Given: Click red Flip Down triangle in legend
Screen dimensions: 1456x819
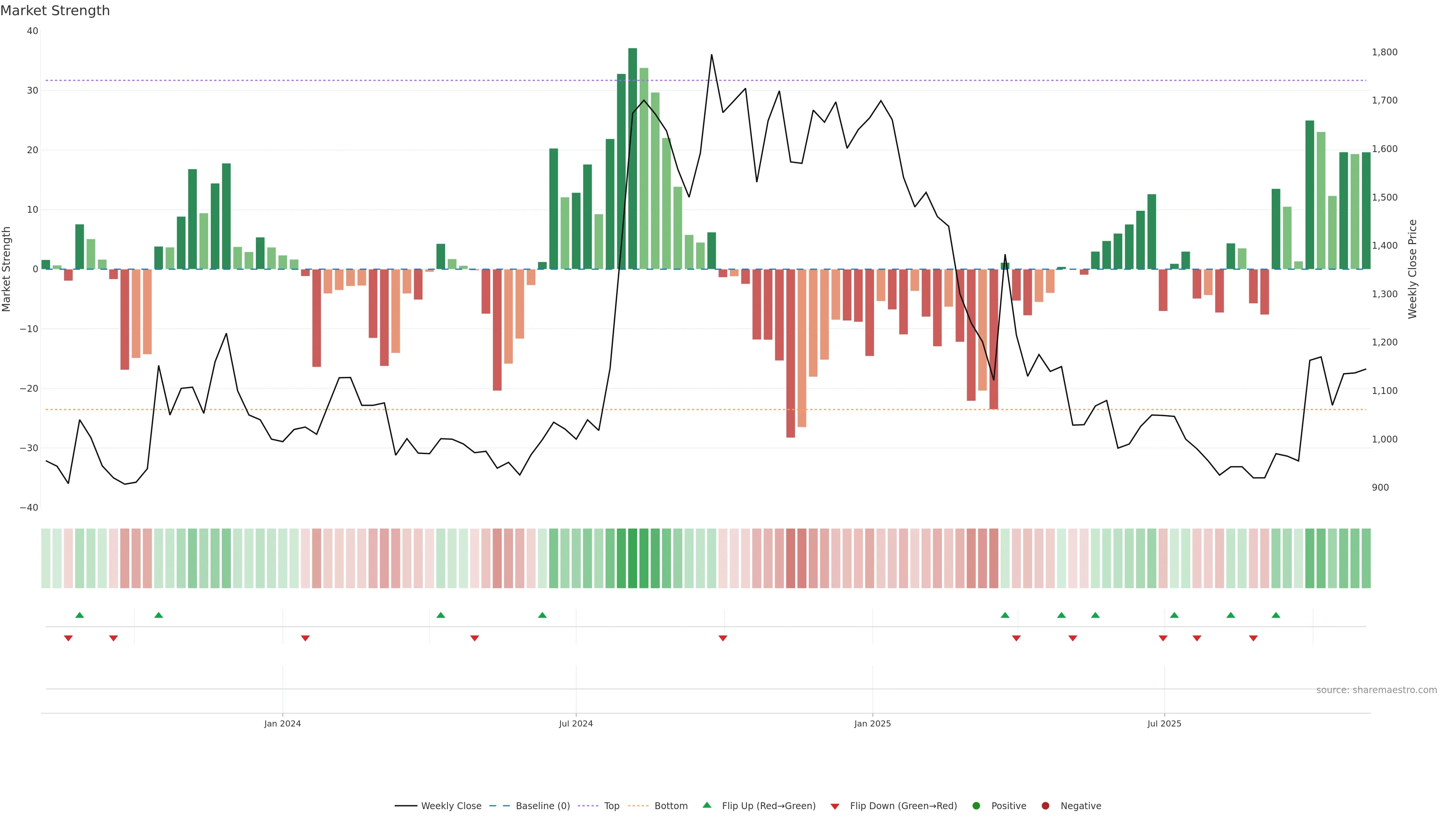Looking at the screenshot, I should [835, 806].
